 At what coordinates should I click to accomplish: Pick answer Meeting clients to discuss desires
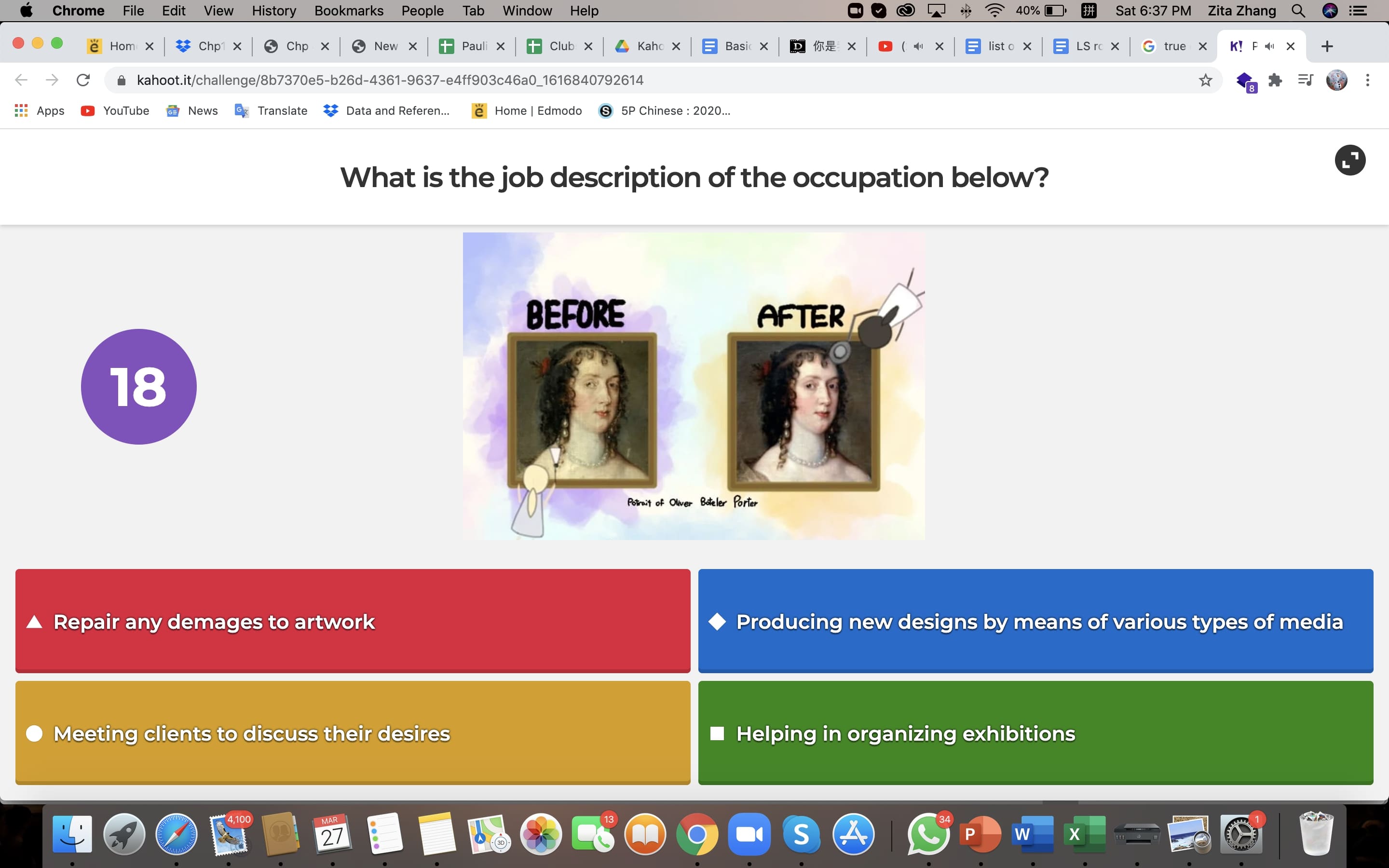353,732
